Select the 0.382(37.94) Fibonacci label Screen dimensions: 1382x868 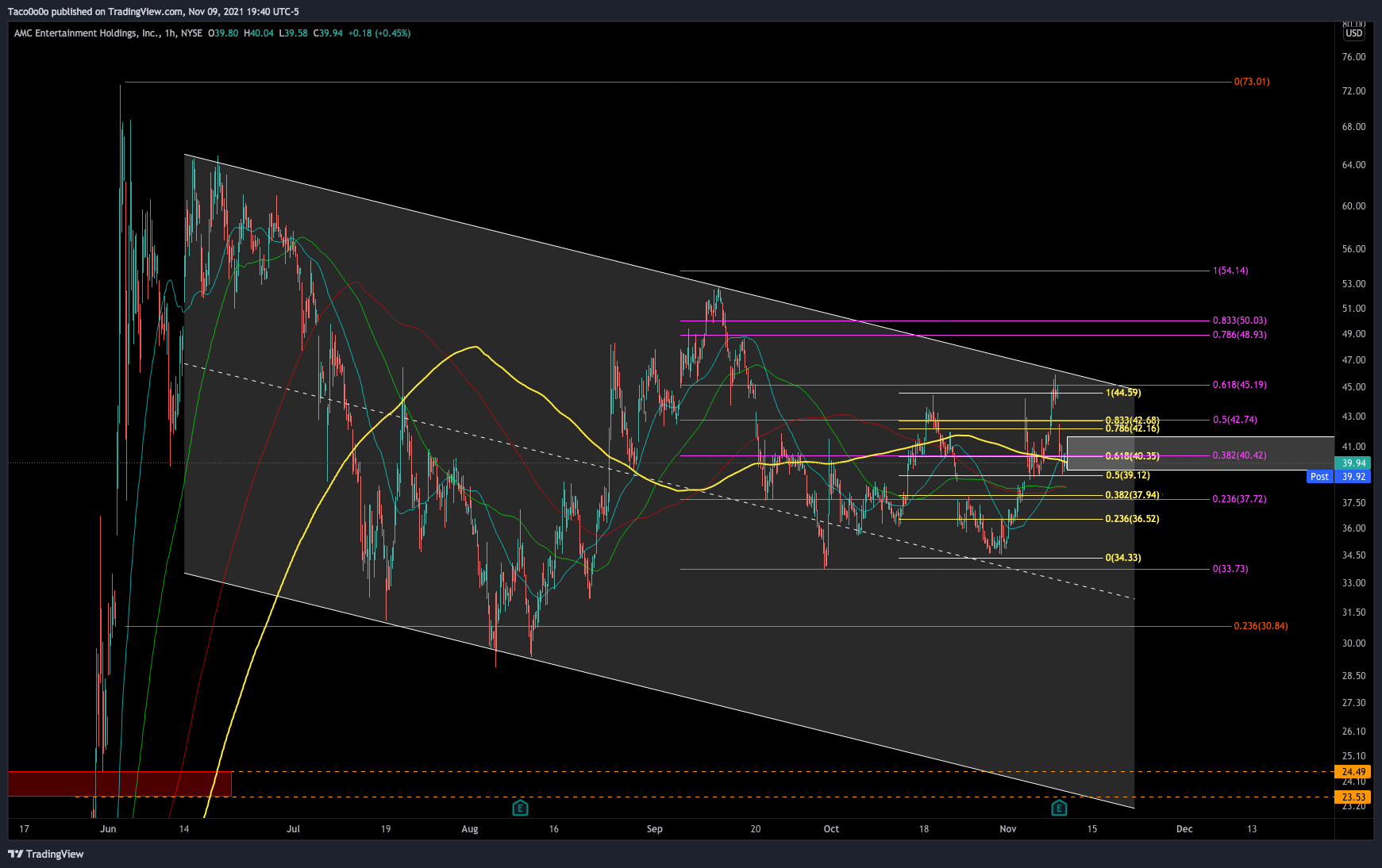1132,495
